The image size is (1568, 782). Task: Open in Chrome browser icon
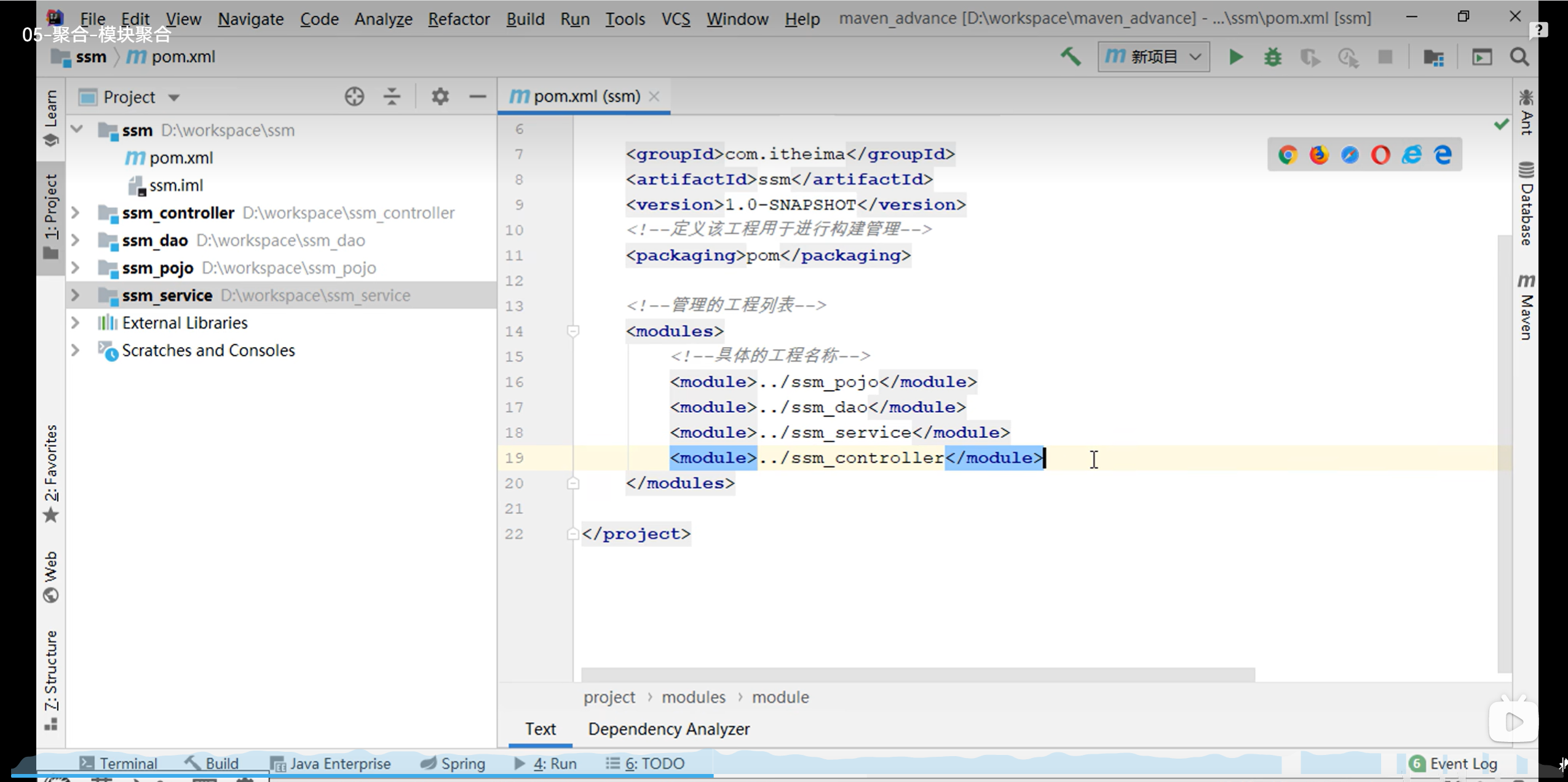[1288, 154]
